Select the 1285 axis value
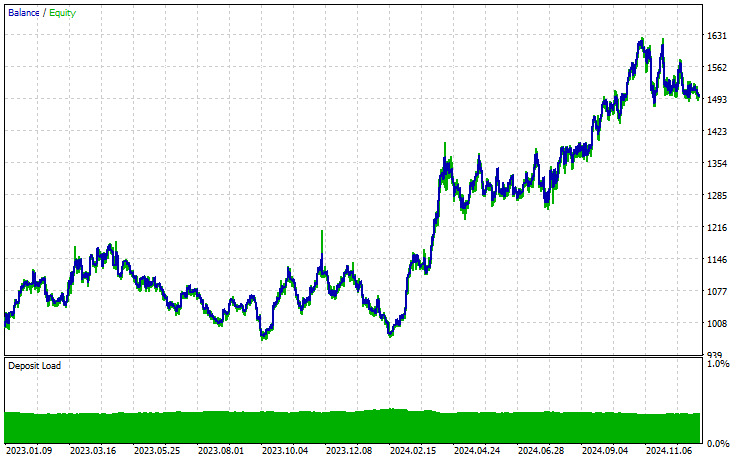747x460 pixels. [717, 195]
